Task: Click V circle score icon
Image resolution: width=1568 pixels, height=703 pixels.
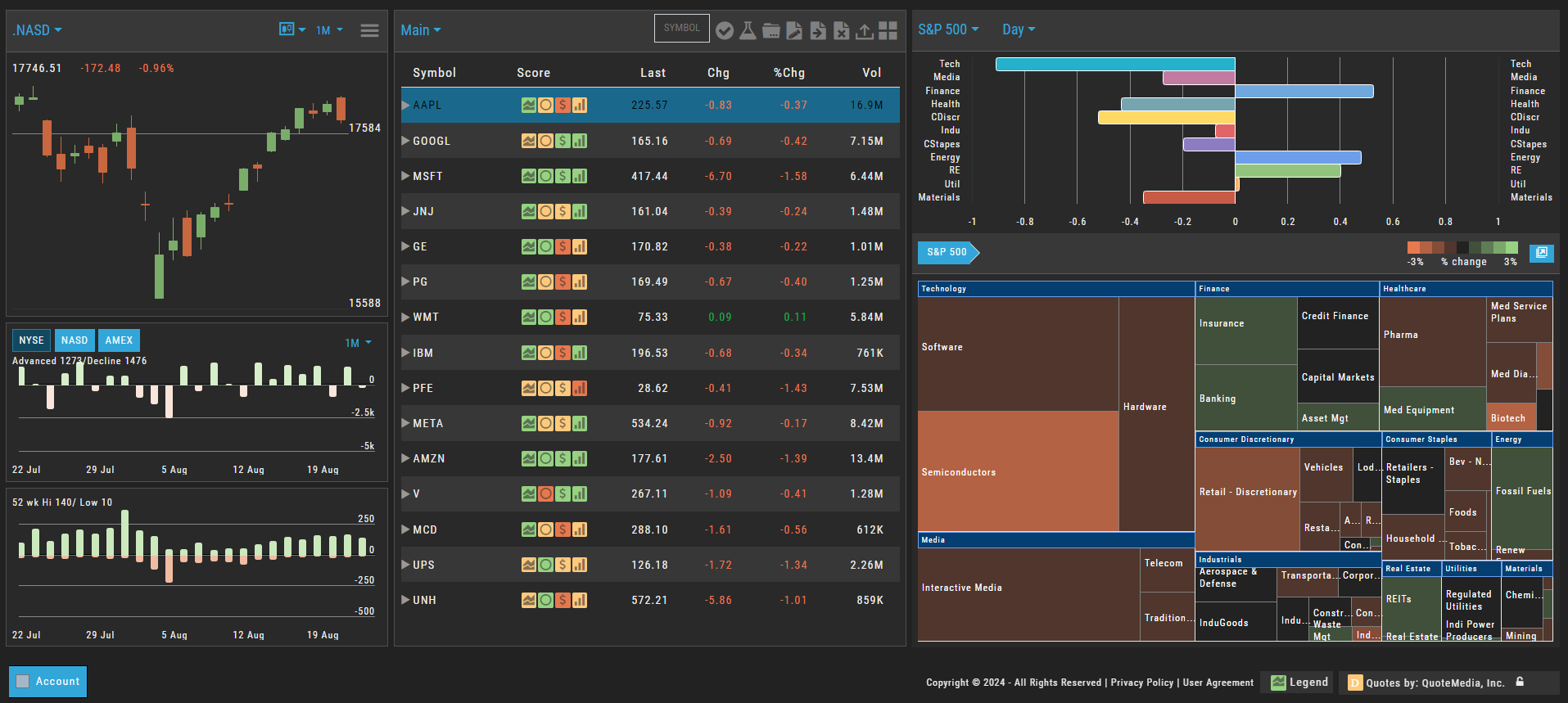Action: (545, 493)
